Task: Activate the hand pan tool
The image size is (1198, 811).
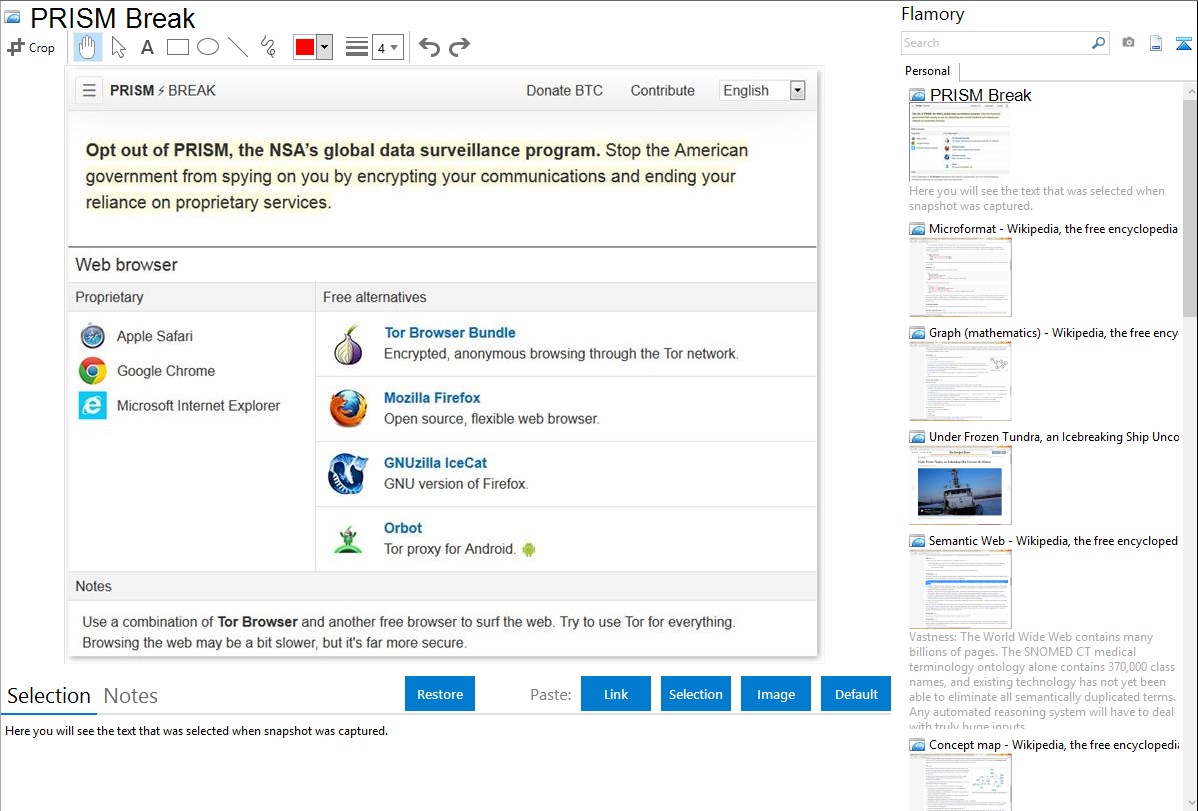Action: [x=88, y=47]
